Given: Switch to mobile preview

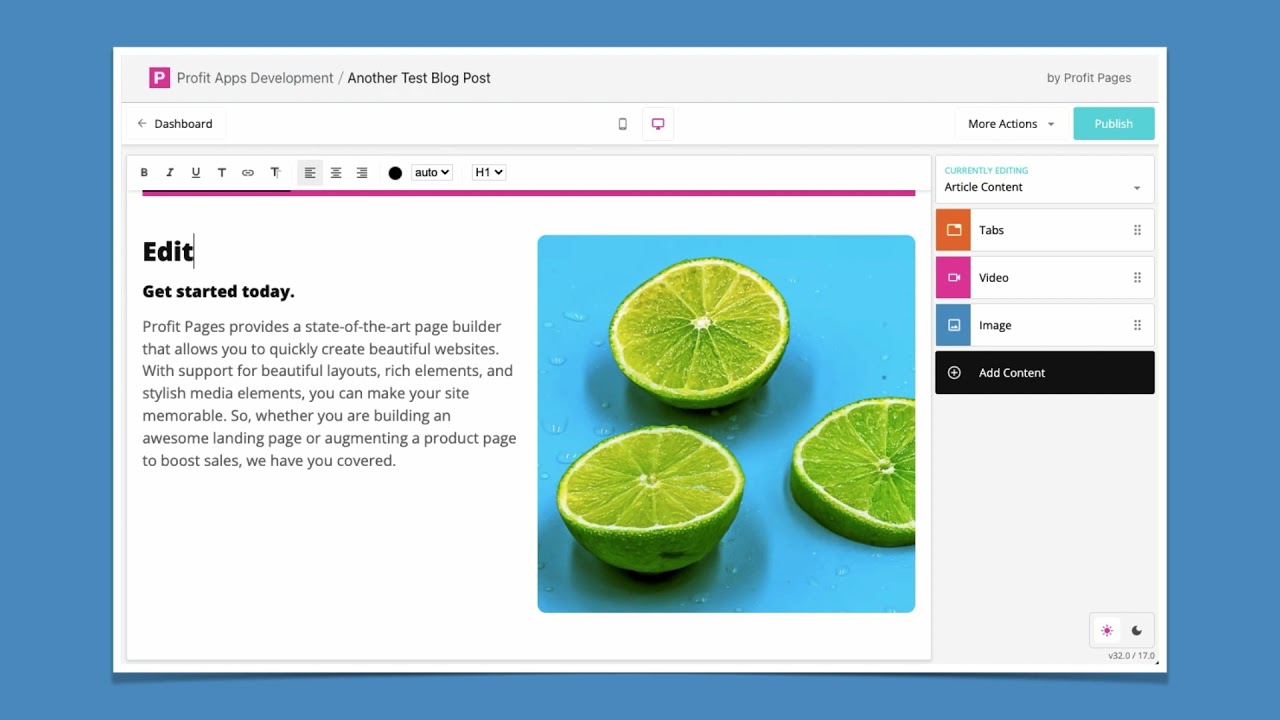Looking at the screenshot, I should [622, 124].
